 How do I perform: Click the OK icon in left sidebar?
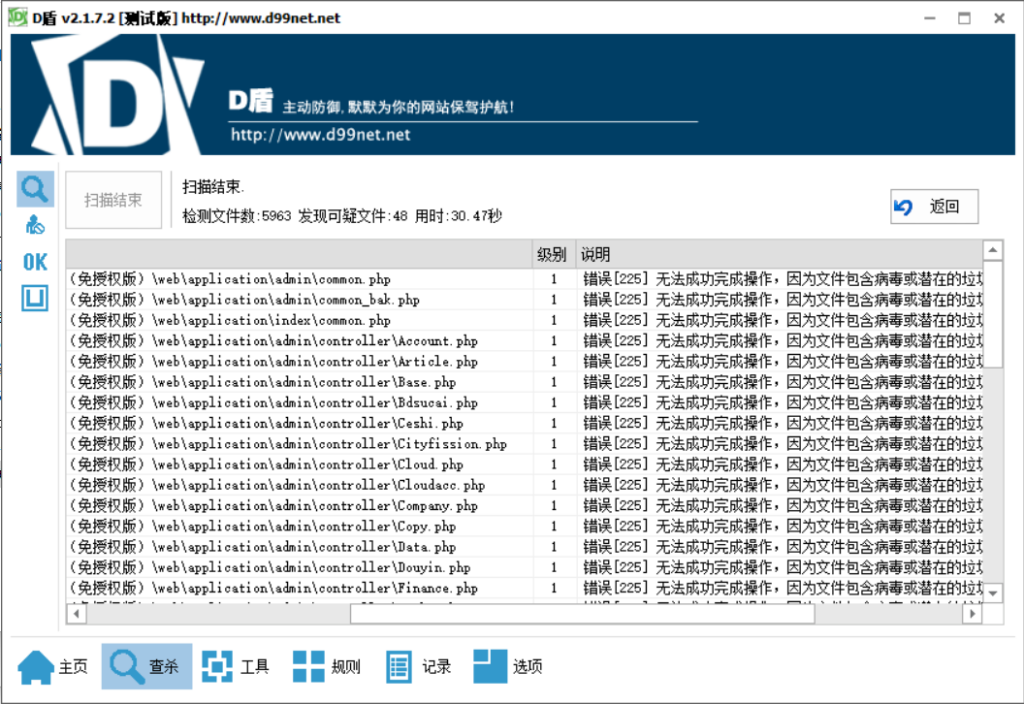[35, 262]
